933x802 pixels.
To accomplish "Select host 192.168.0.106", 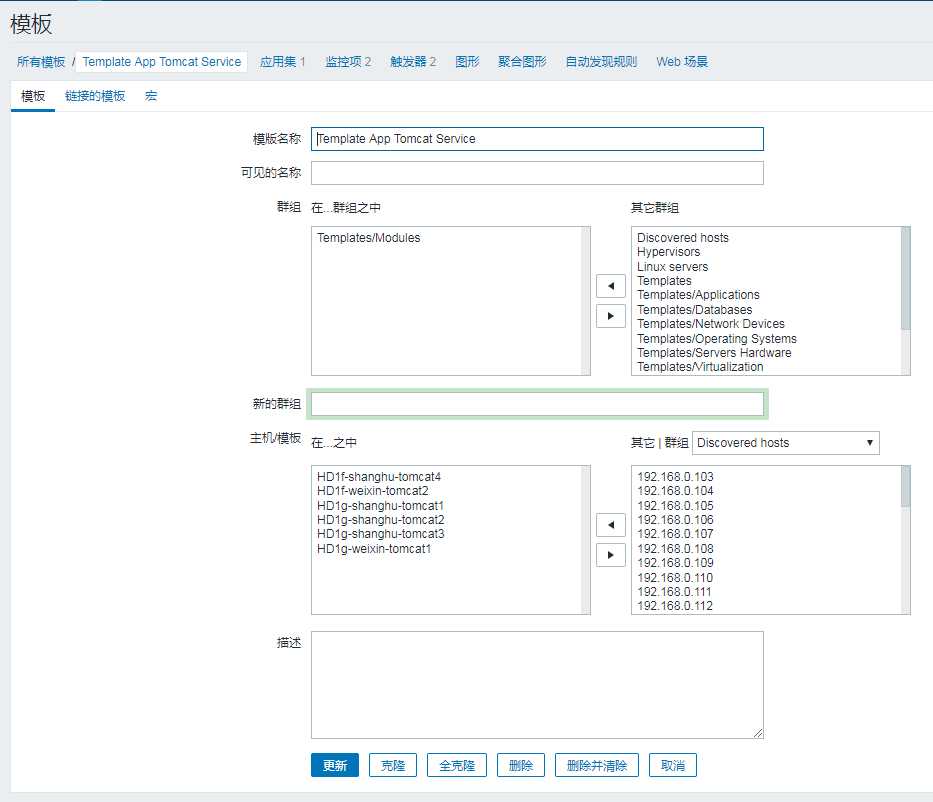I will [675, 520].
